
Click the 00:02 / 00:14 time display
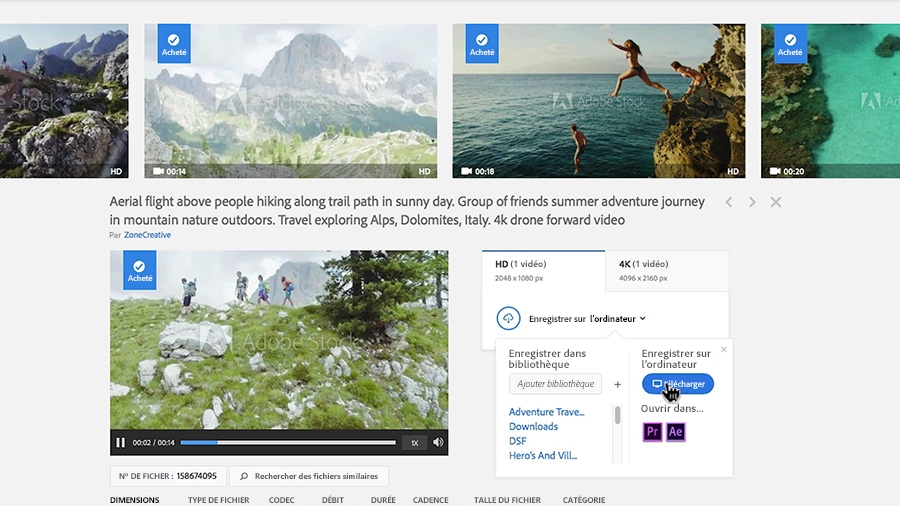point(153,442)
